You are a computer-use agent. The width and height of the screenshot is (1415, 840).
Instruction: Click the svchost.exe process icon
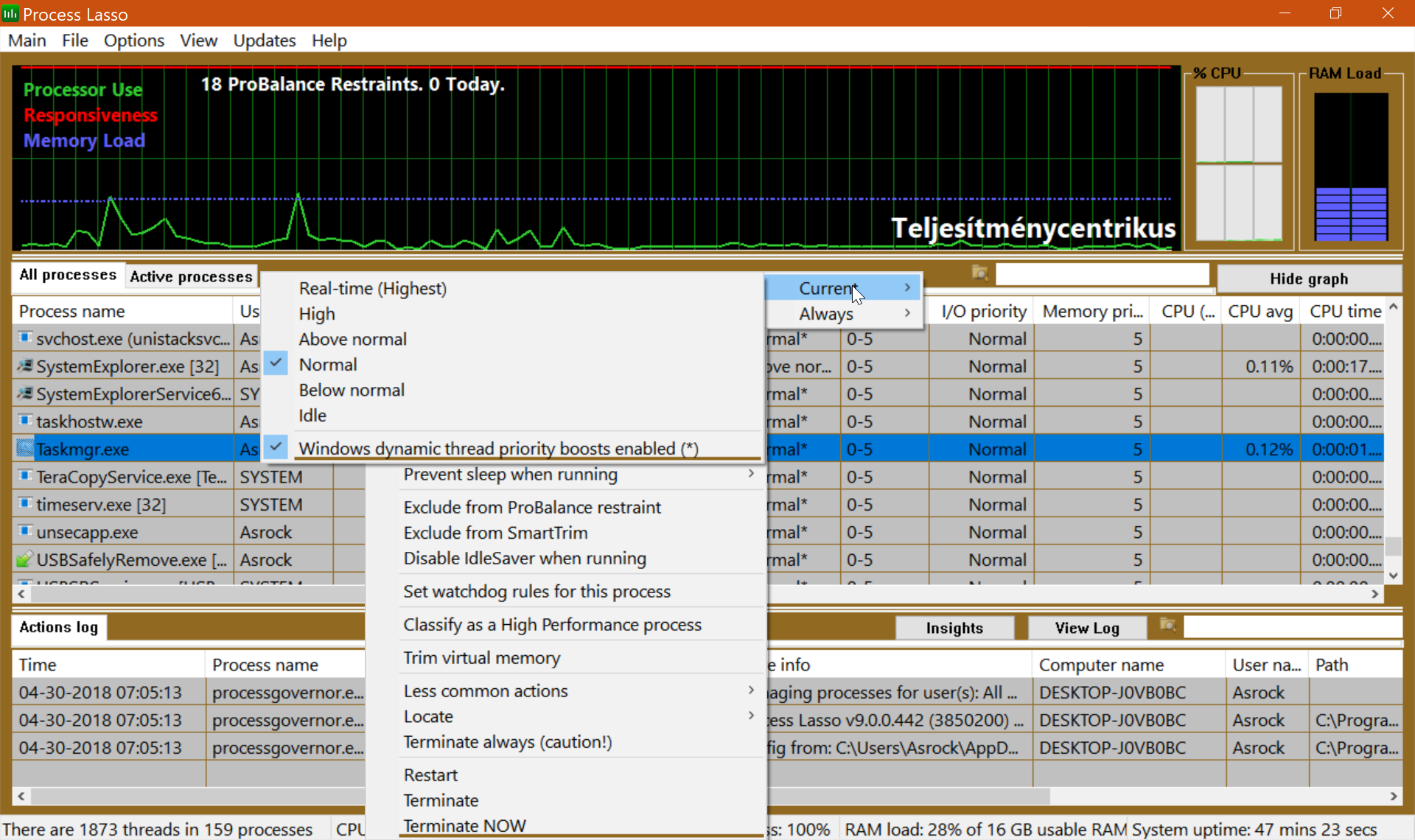(x=25, y=338)
